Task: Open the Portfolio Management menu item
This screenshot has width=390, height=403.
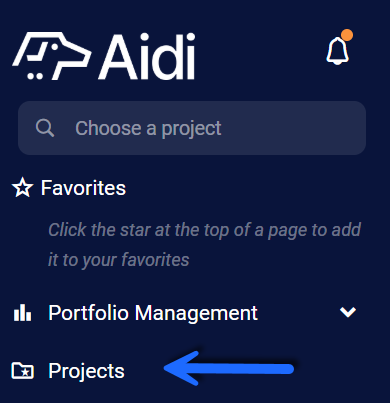Action: click(x=184, y=312)
